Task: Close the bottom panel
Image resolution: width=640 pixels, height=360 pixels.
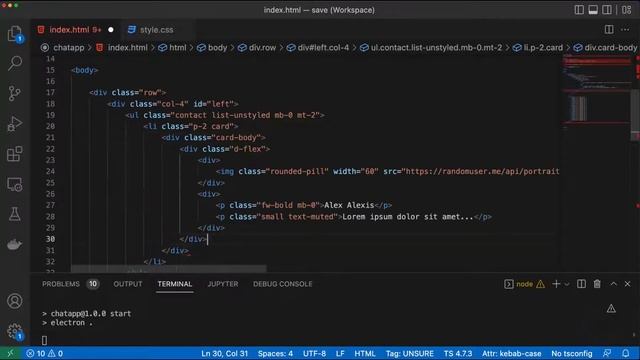Action: coord(627,284)
